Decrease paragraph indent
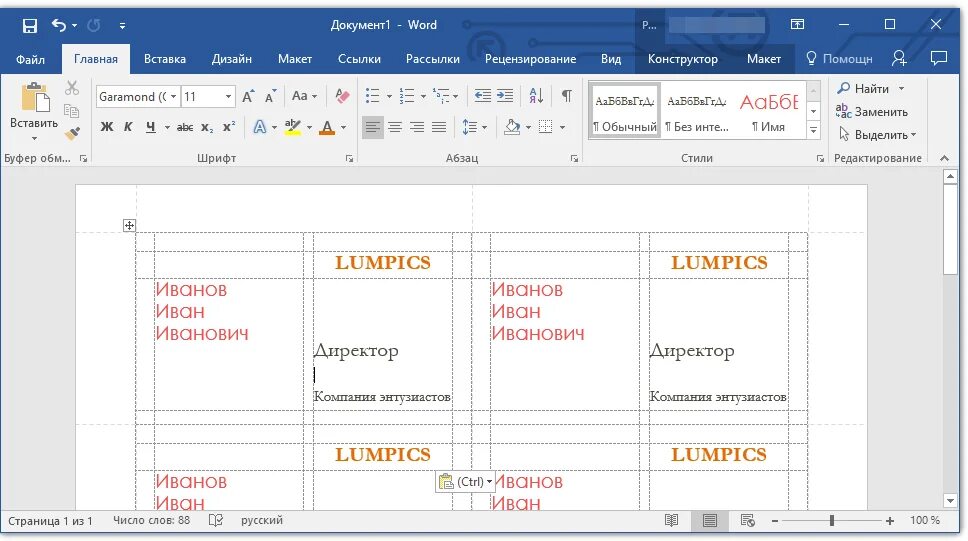The image size is (968, 541). coord(482,96)
